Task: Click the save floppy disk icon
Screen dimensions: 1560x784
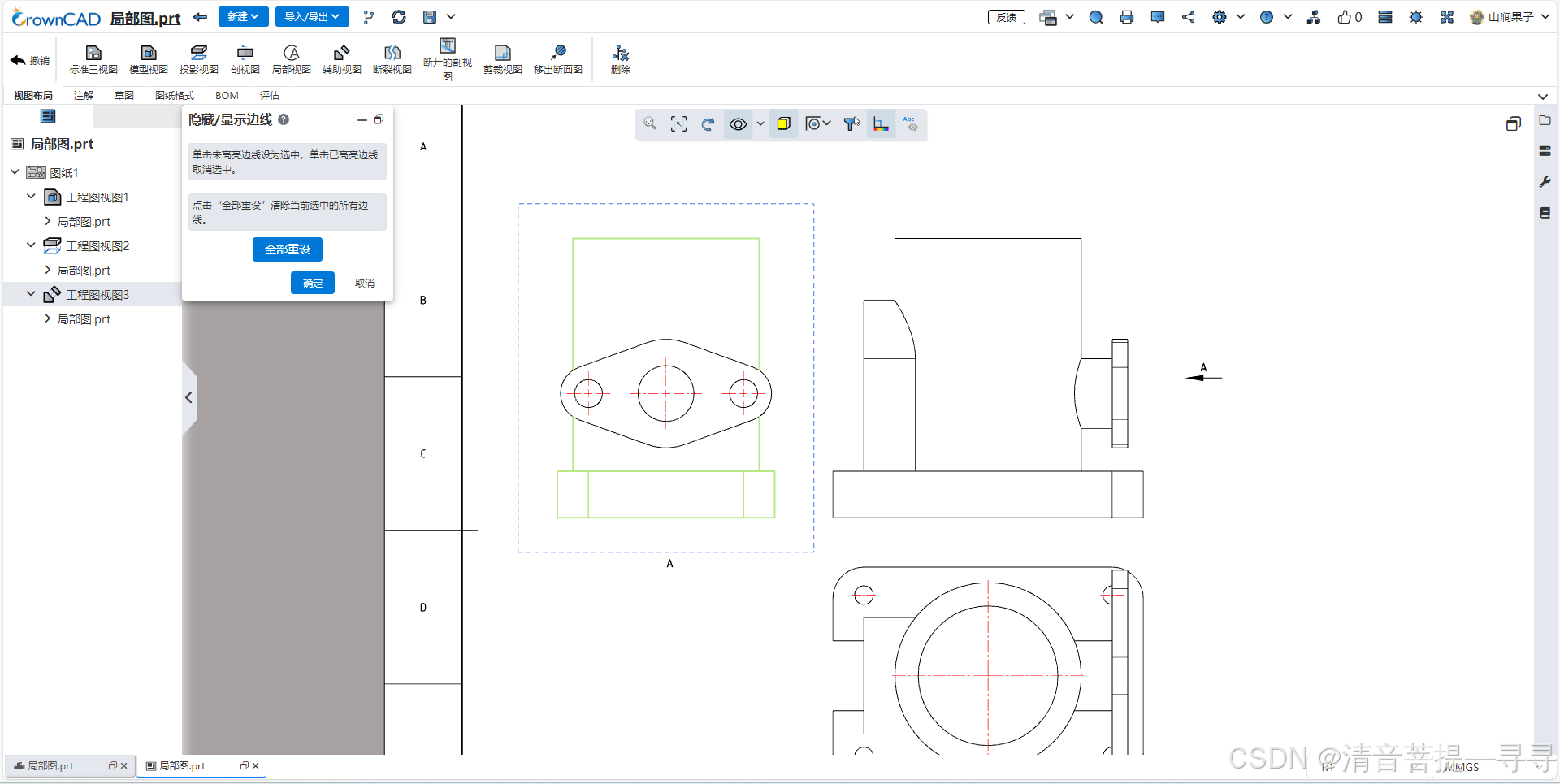Action: 430,17
